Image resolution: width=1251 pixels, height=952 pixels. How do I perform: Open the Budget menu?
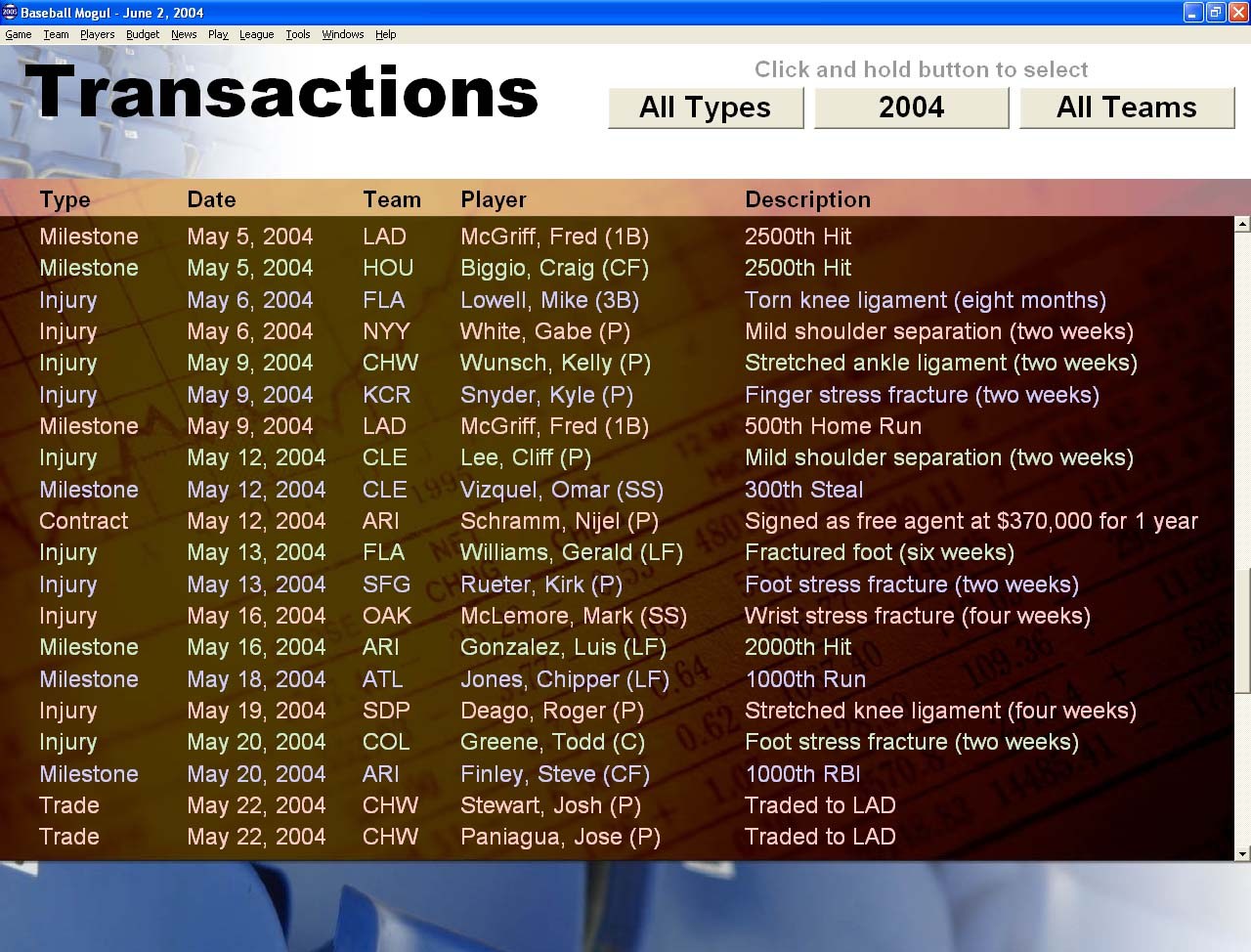click(143, 34)
